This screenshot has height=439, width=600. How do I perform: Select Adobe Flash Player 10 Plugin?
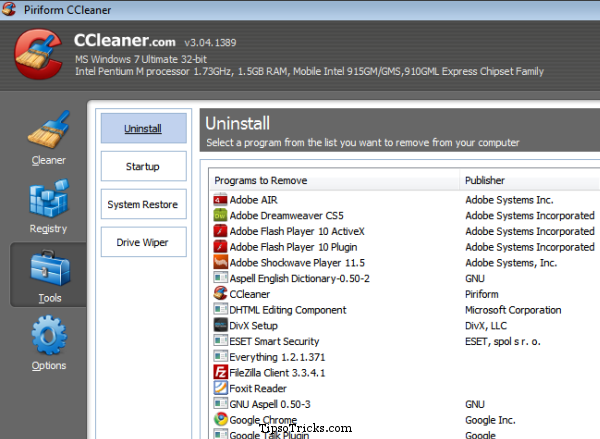click(x=293, y=247)
